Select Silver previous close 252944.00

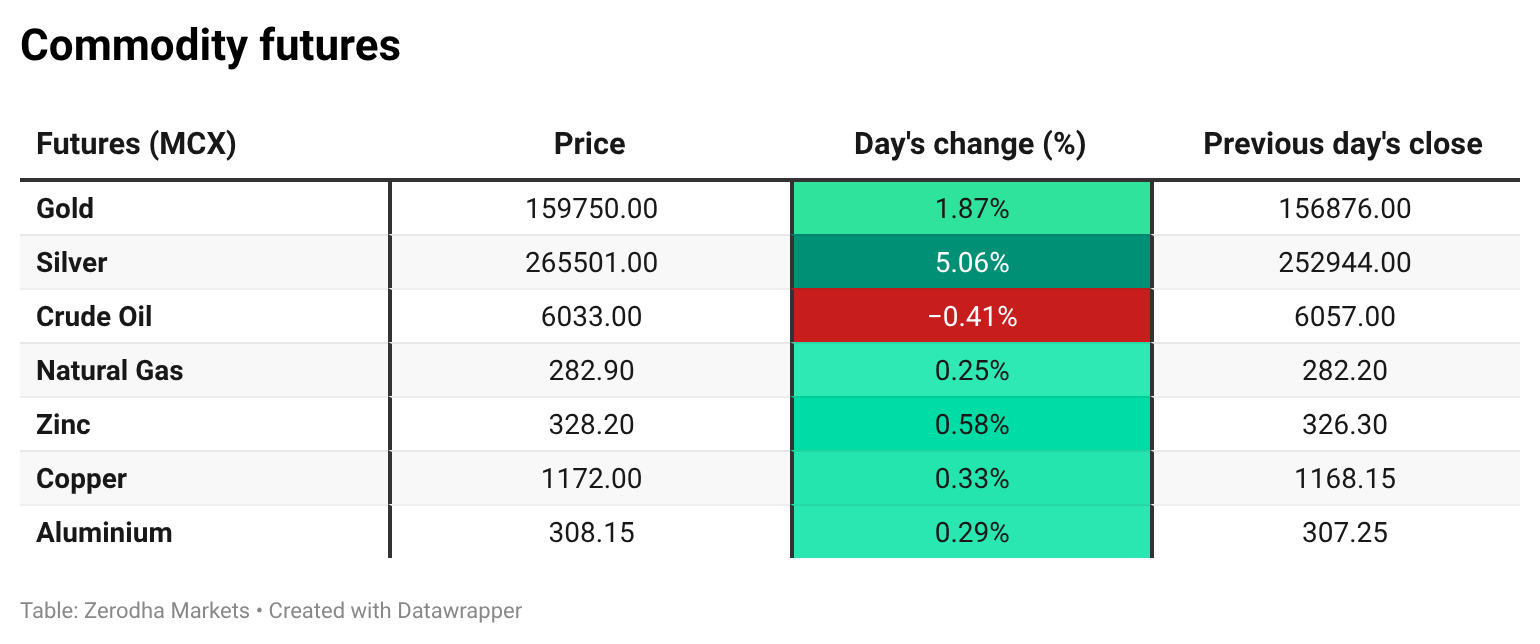pos(1344,263)
